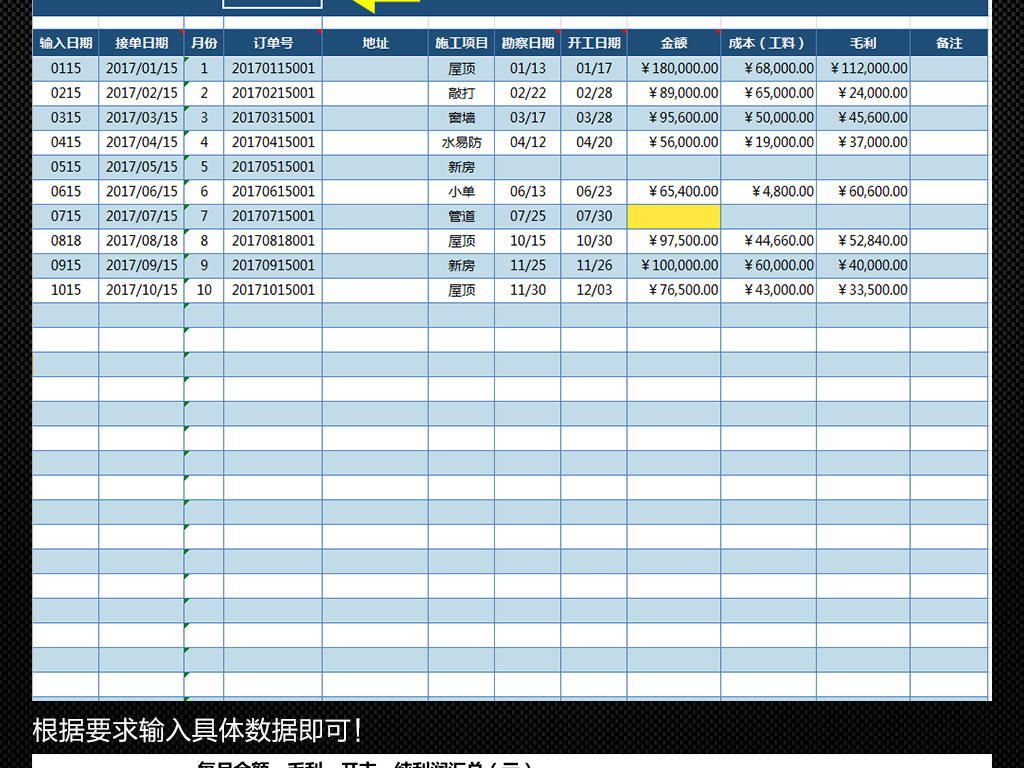Click the 备注 header cell
This screenshot has height=768, width=1024.
point(949,43)
